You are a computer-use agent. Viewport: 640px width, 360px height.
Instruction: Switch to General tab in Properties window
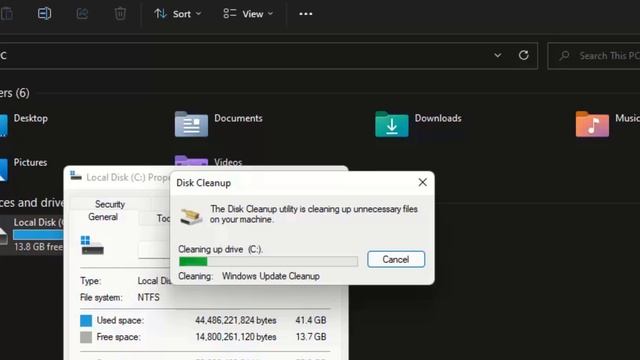coord(103,217)
